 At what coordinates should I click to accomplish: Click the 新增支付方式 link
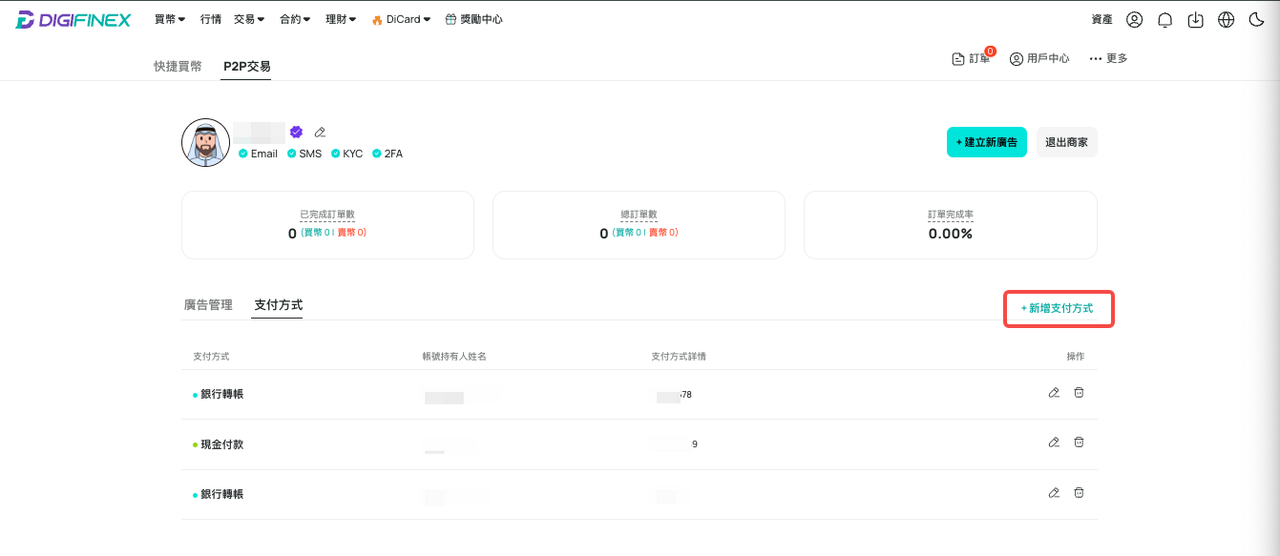pos(1057,309)
